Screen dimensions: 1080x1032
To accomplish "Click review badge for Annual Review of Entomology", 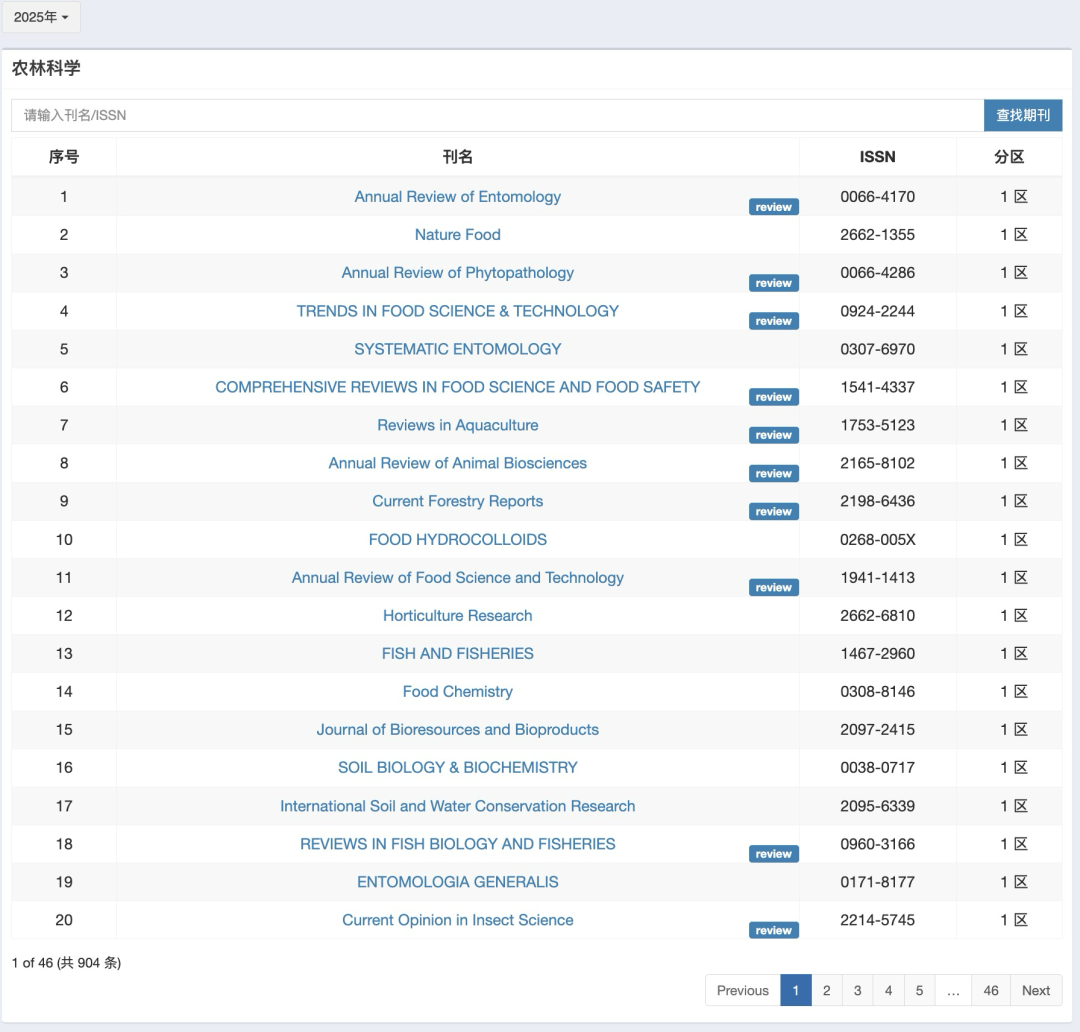I will [773, 207].
